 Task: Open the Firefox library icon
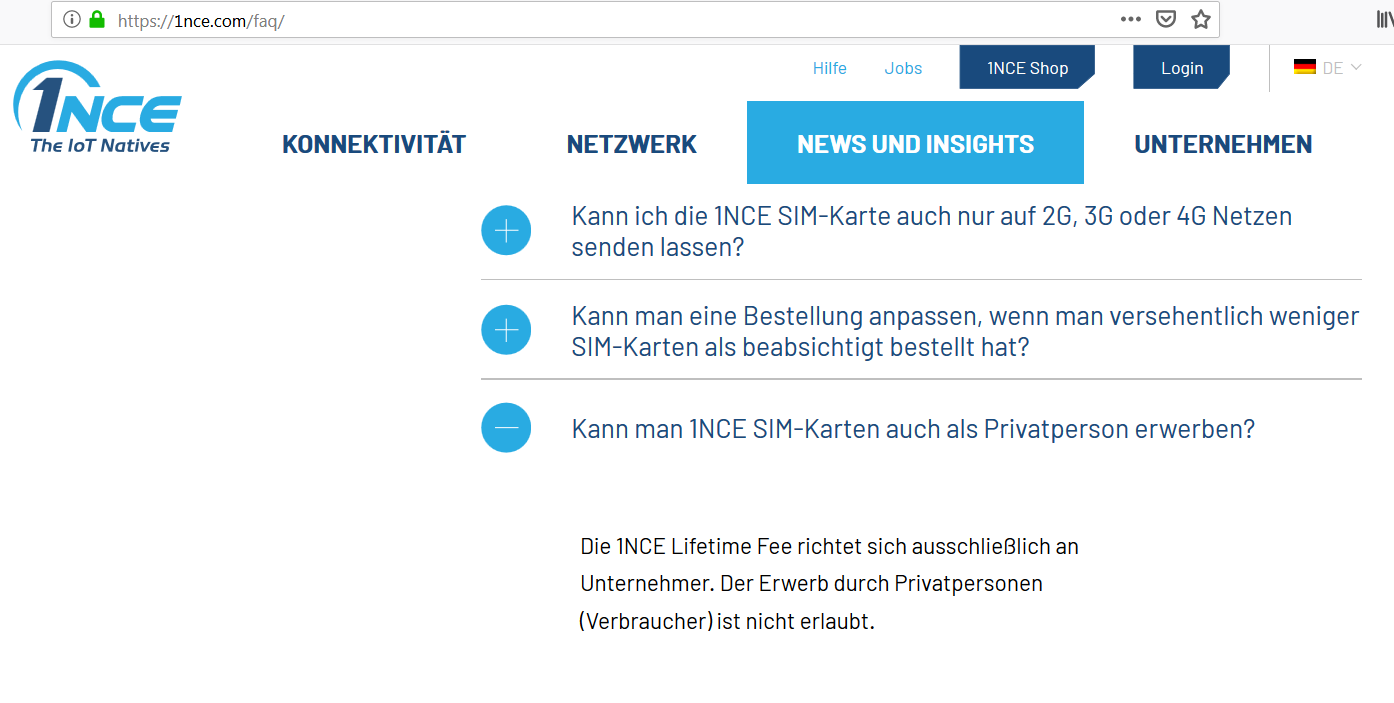pos(1386,19)
